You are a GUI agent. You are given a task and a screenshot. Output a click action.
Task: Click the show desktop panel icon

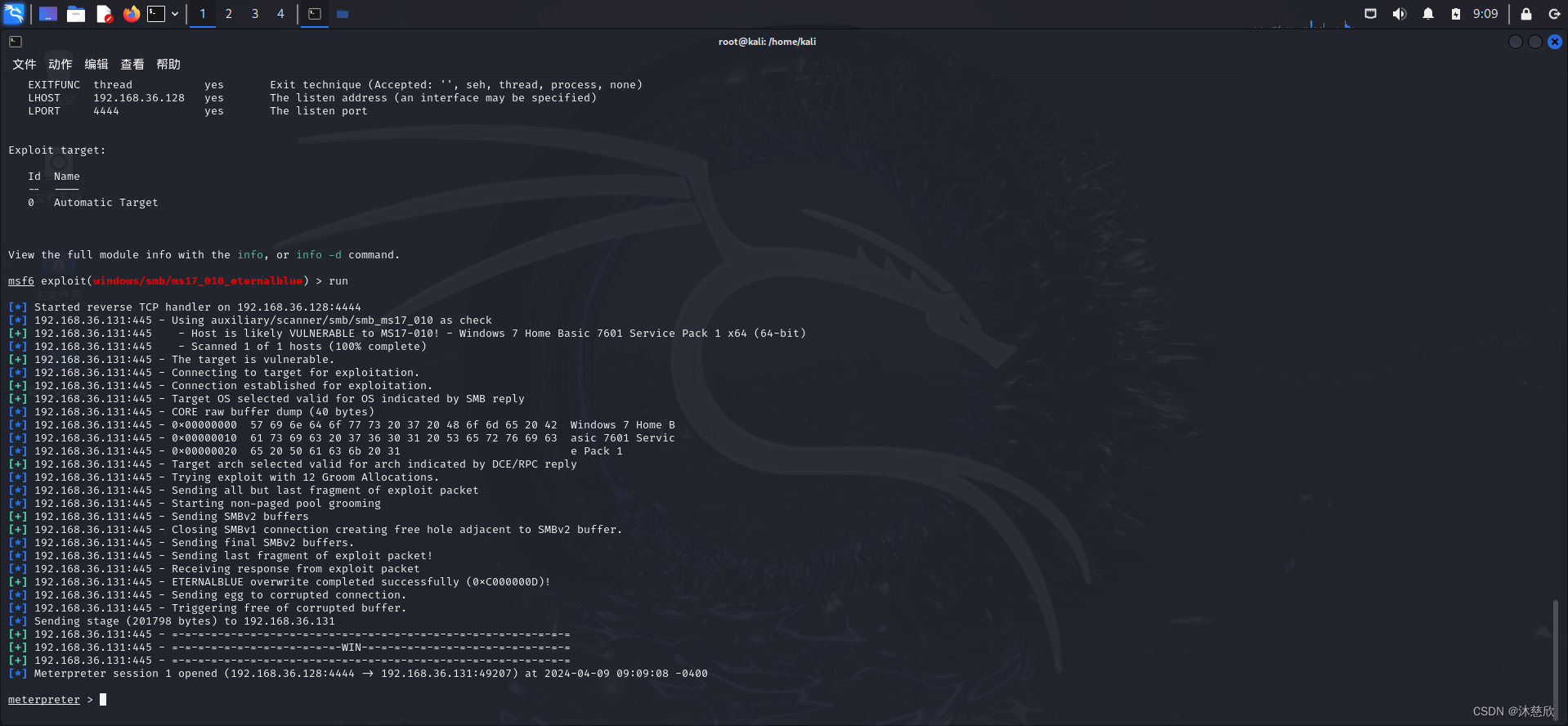(48, 14)
